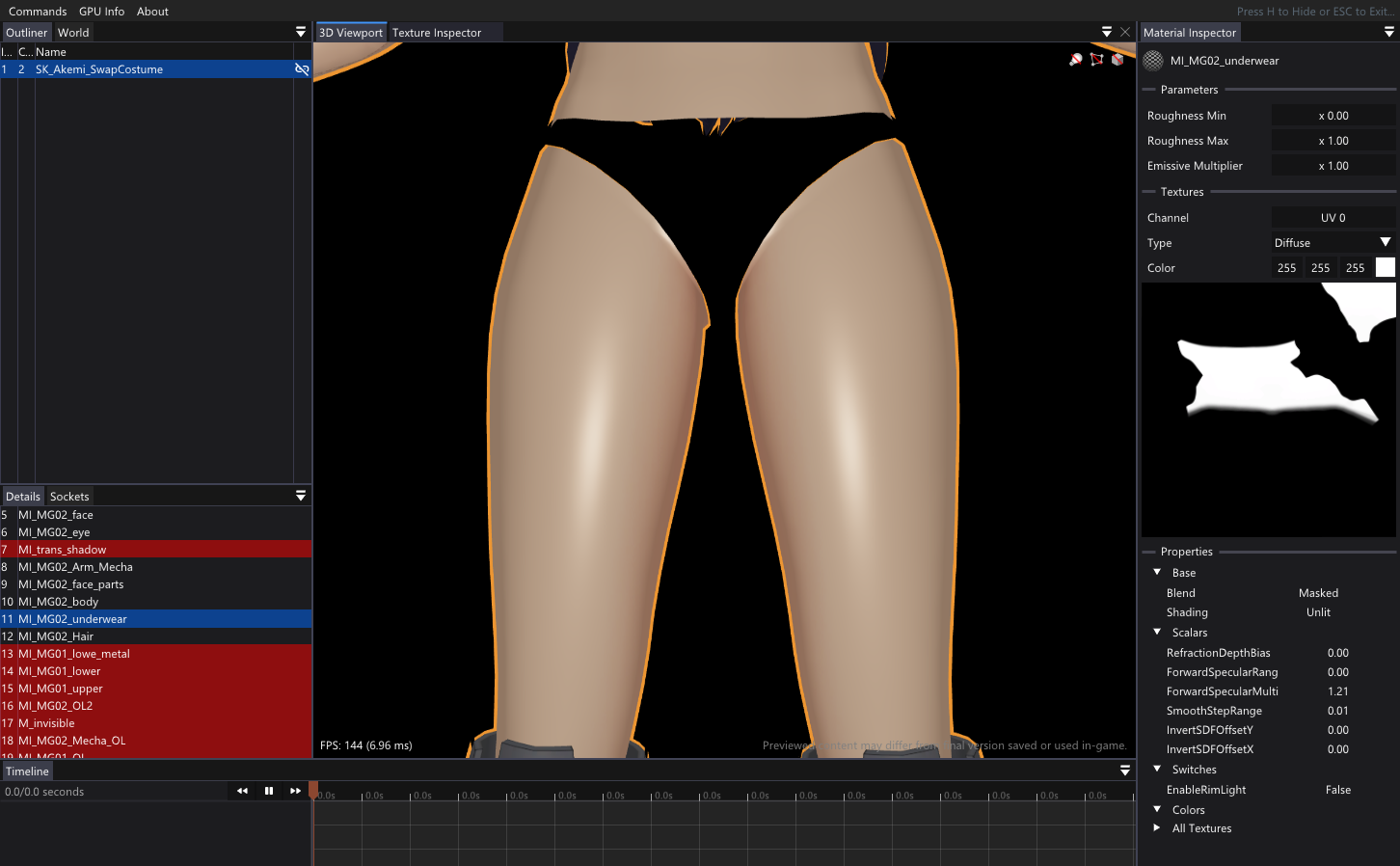Click the fast-forward button in Timeline
1400x866 pixels.
click(x=295, y=791)
